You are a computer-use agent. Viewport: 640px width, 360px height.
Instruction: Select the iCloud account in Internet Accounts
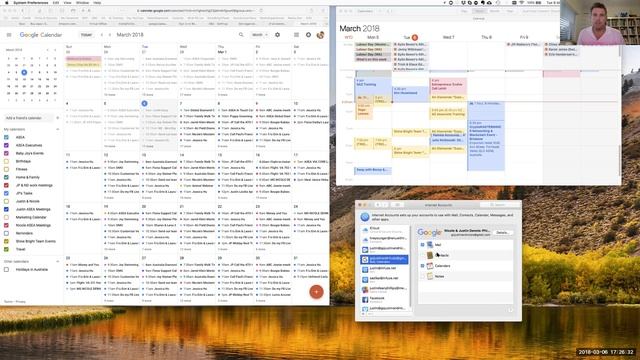coord(384,230)
